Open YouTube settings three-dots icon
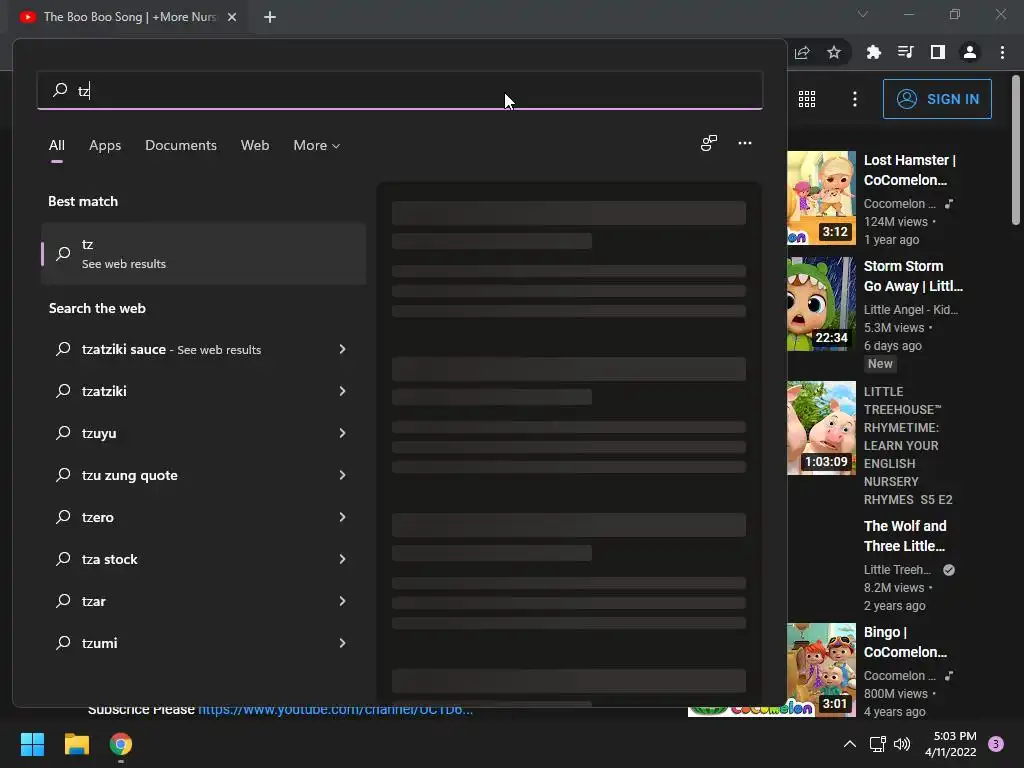The height and width of the screenshot is (768, 1024). pyautogui.click(x=855, y=99)
